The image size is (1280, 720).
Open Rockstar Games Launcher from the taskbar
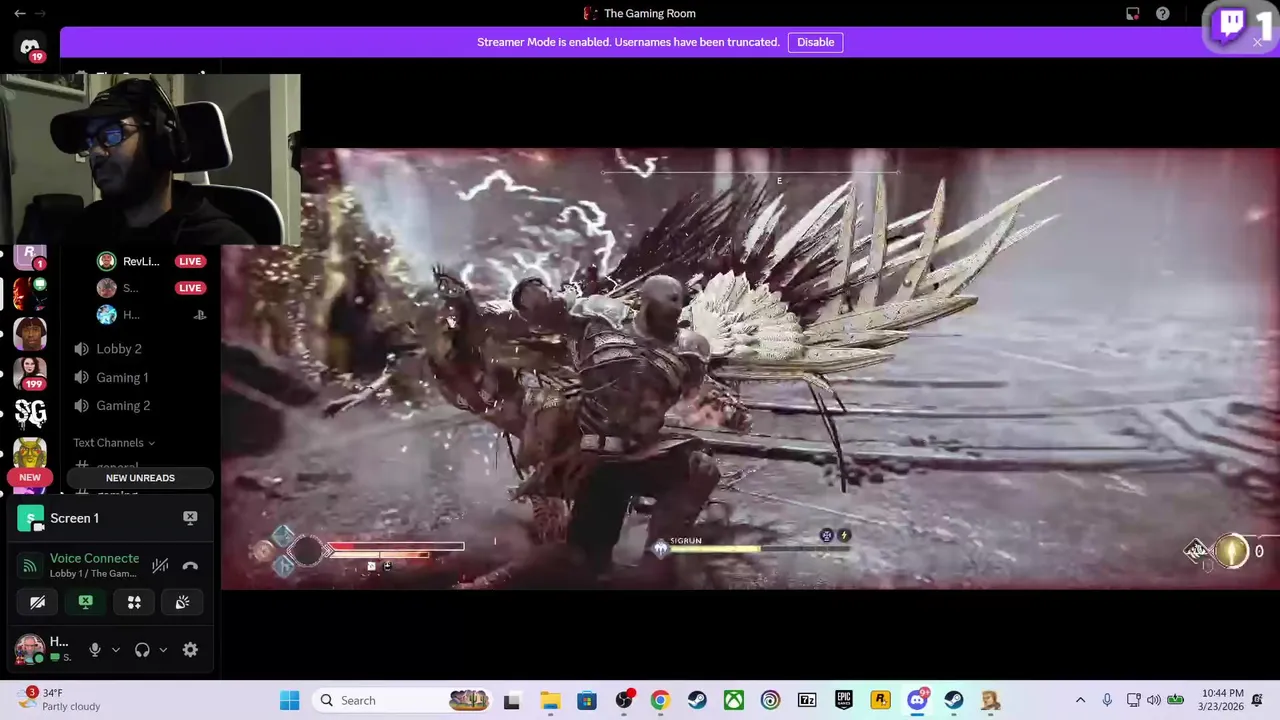(x=880, y=701)
